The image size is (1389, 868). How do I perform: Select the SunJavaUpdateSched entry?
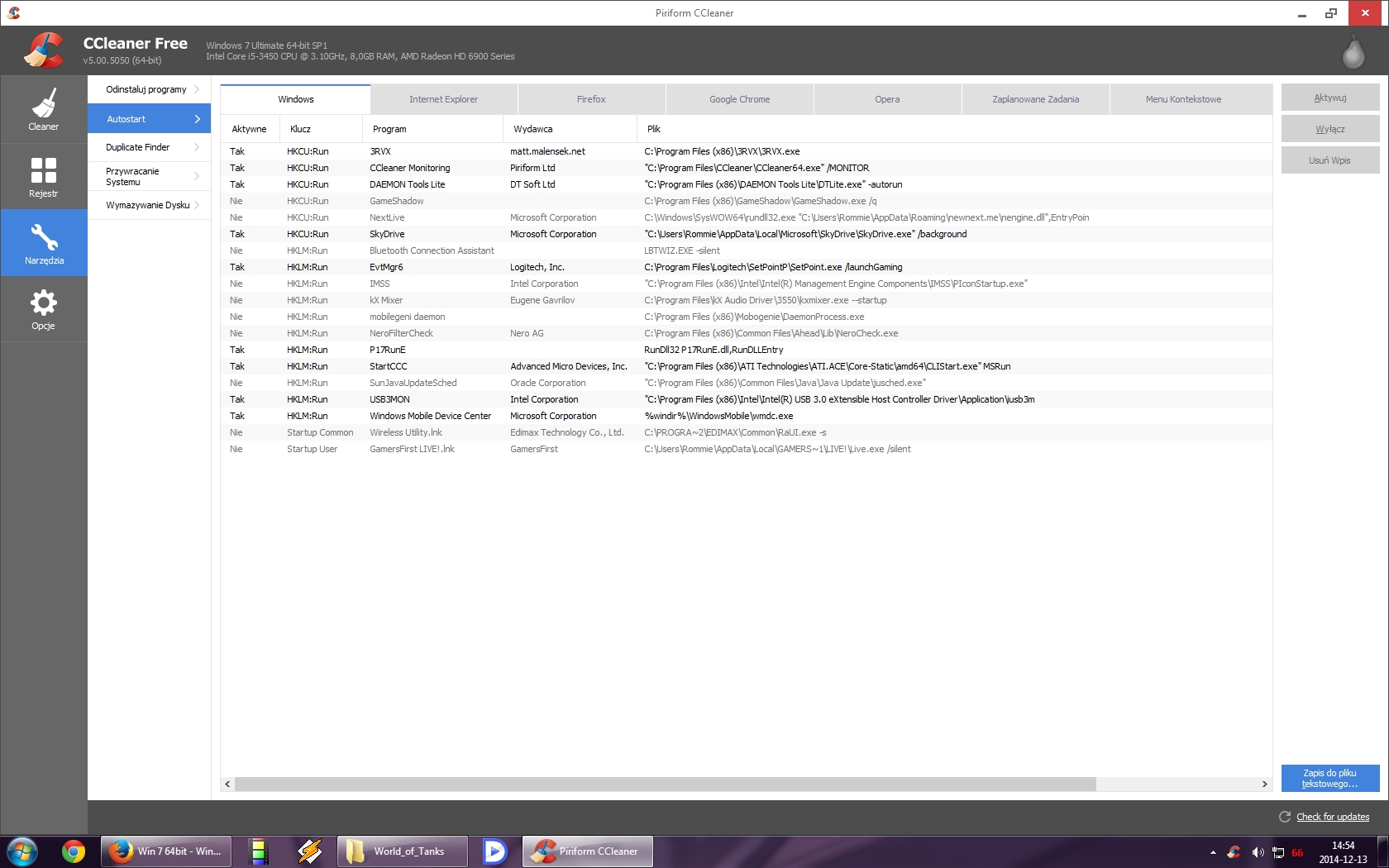tap(747, 383)
